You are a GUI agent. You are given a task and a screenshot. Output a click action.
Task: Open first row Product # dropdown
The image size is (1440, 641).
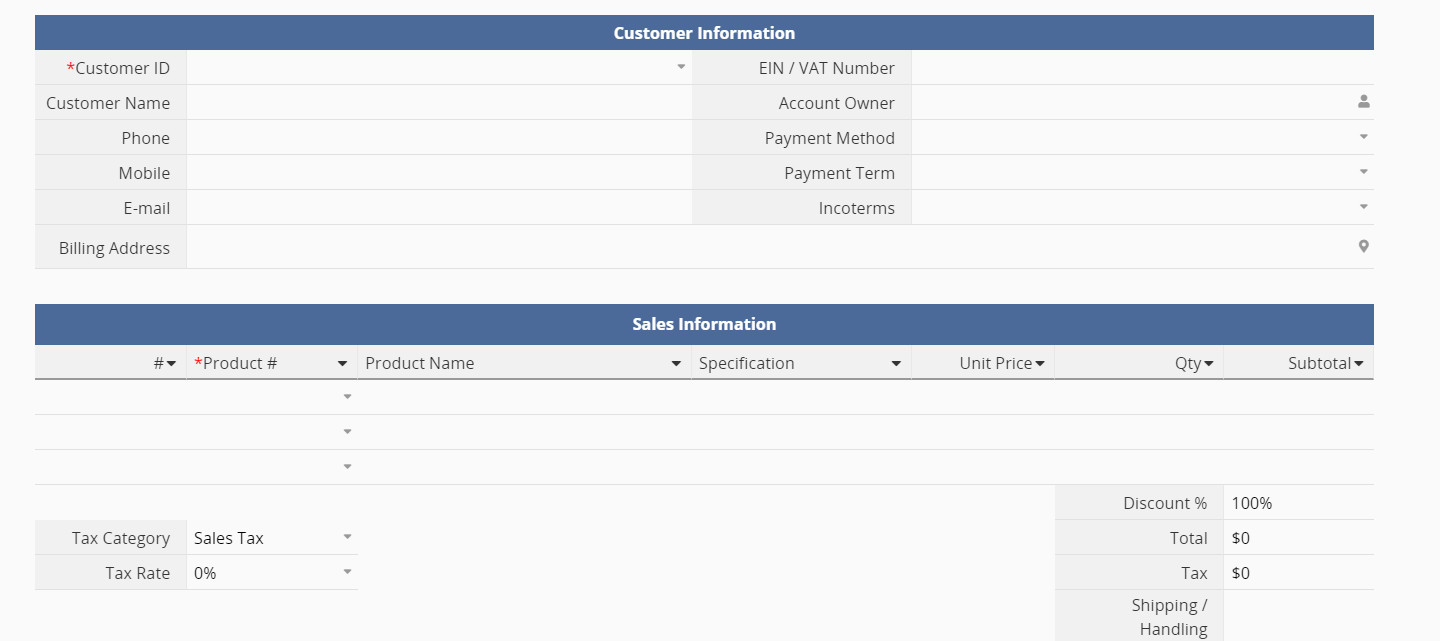347,397
